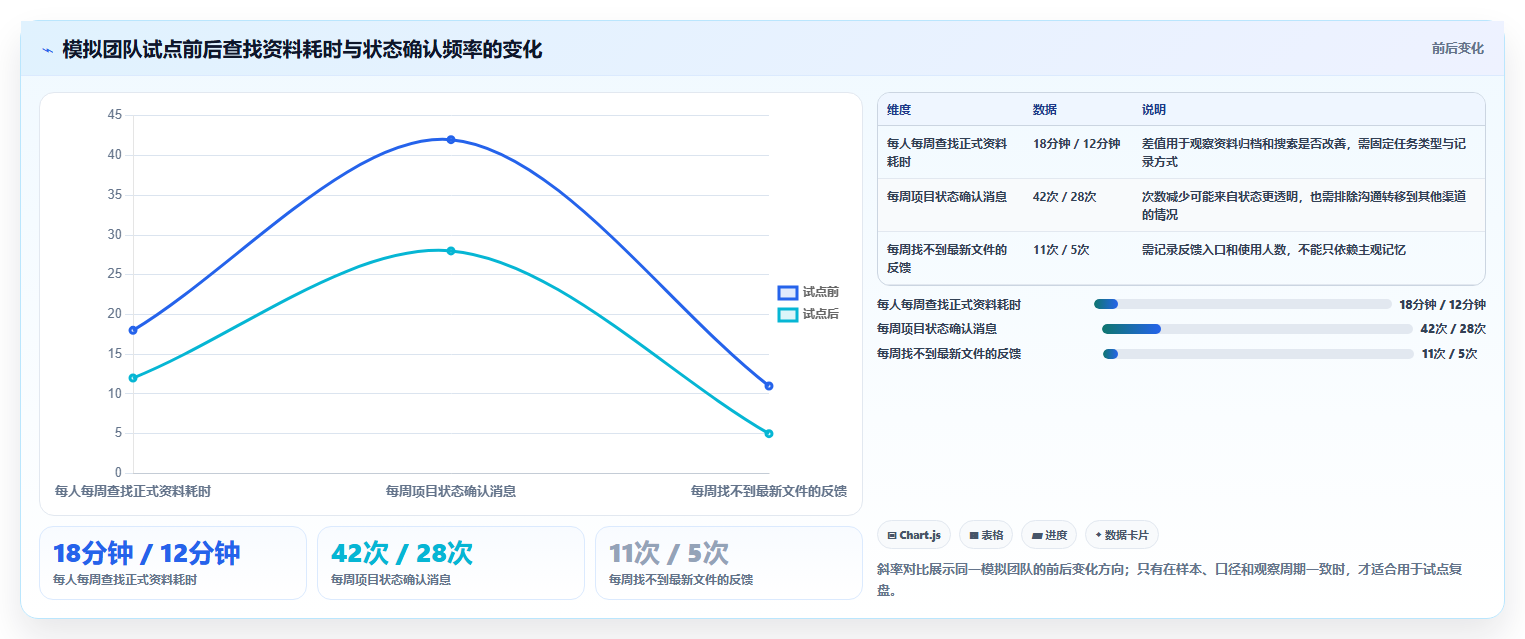Click table row label 每人每周查找正式资料耗时
Image resolution: width=1525 pixels, height=639 pixels.
(947, 152)
